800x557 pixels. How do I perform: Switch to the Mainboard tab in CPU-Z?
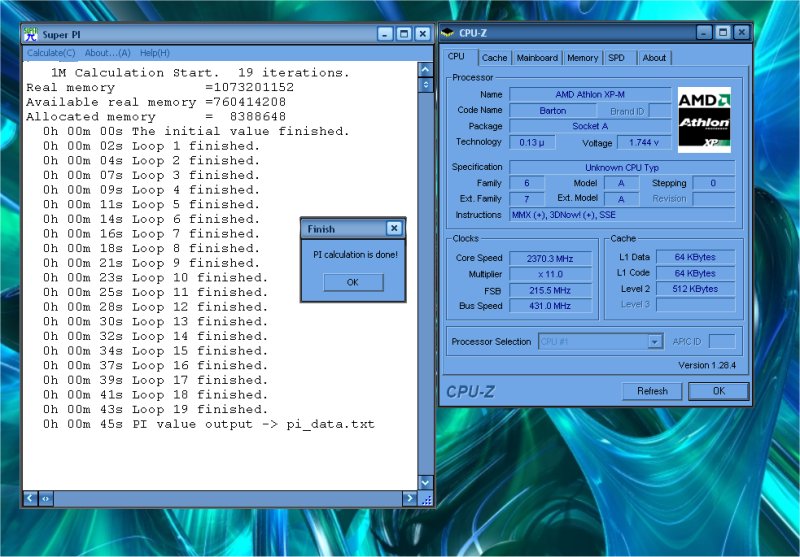click(537, 58)
